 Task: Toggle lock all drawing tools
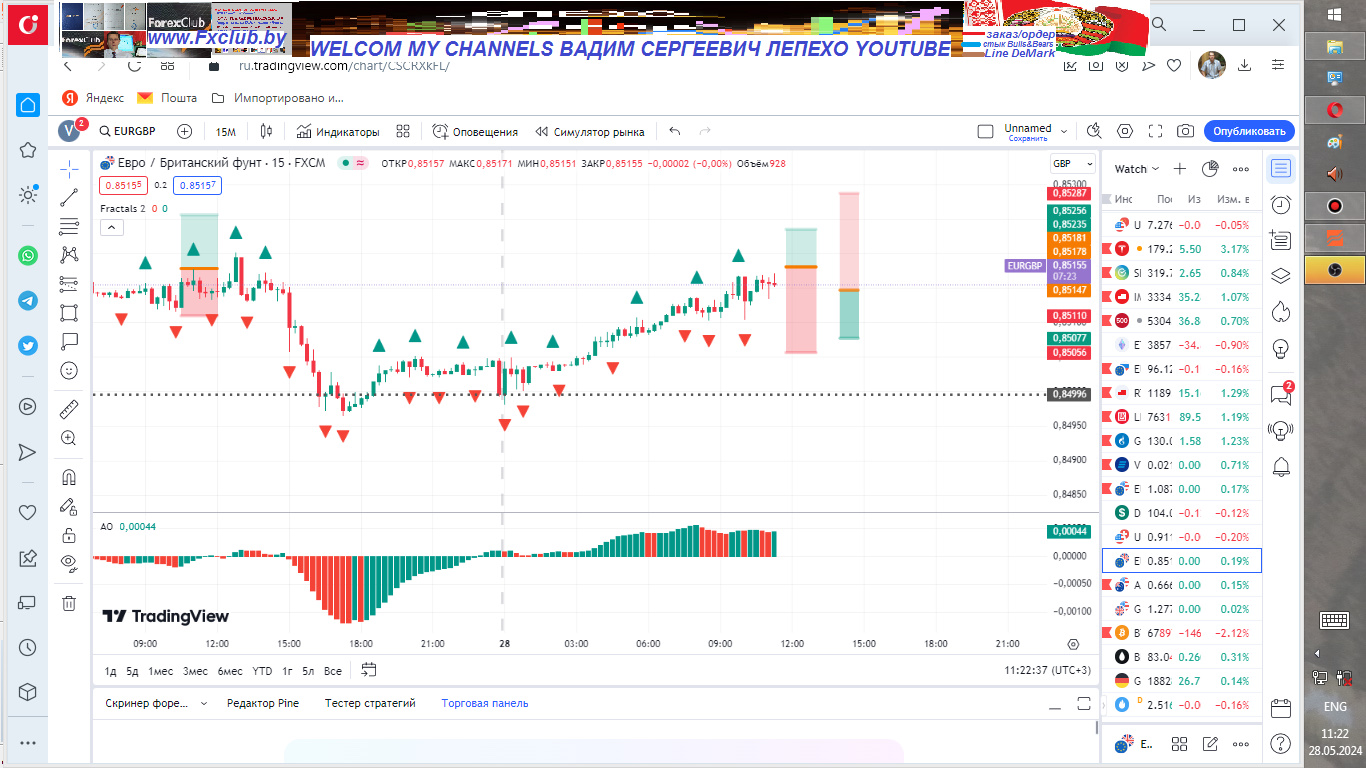click(69, 534)
